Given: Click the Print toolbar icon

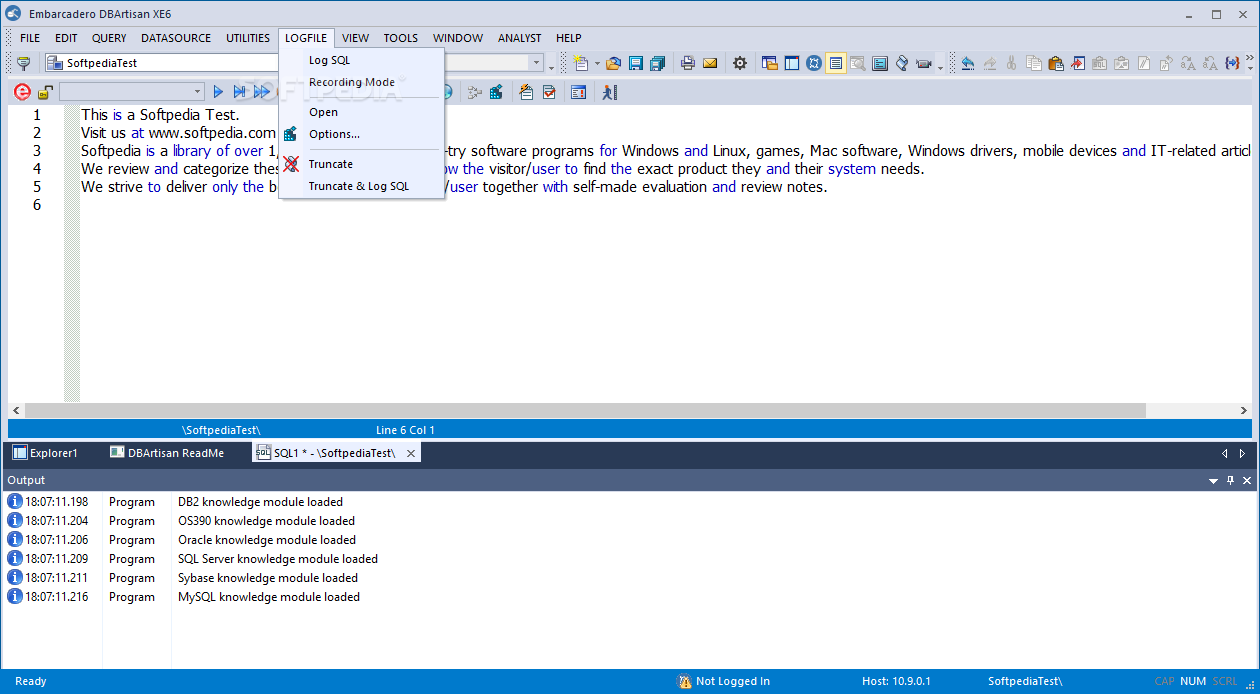Looking at the screenshot, I should (x=688, y=63).
